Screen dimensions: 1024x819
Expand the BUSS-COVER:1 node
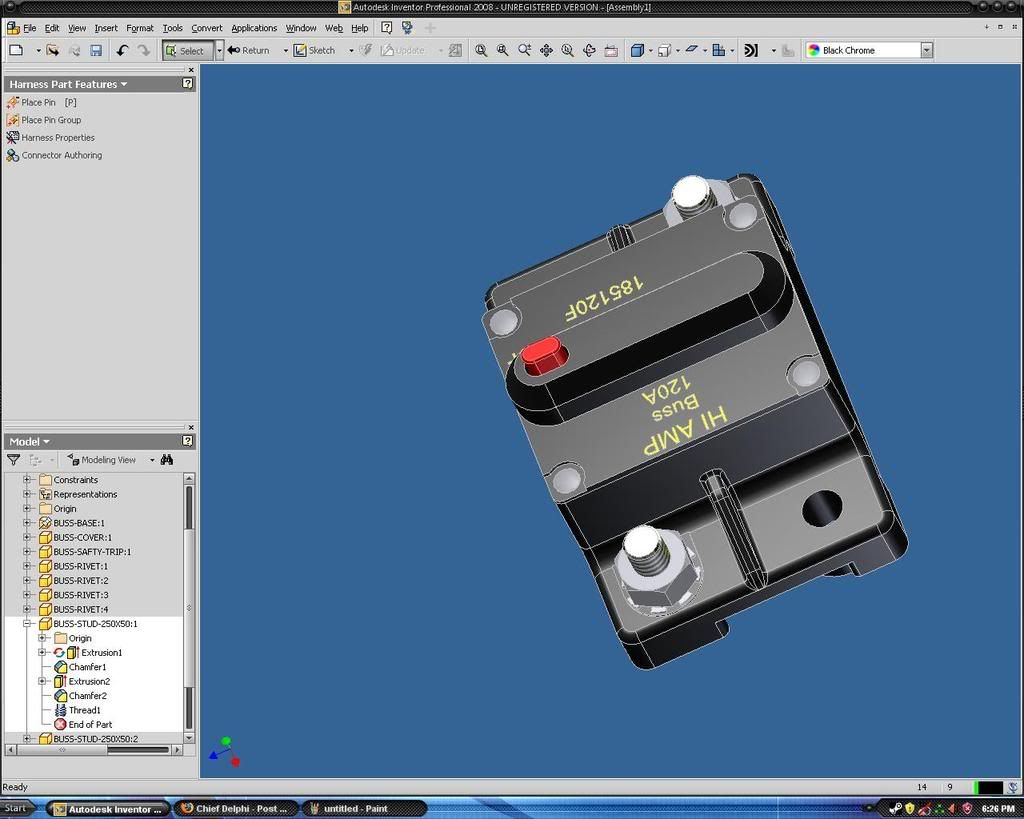click(27, 537)
